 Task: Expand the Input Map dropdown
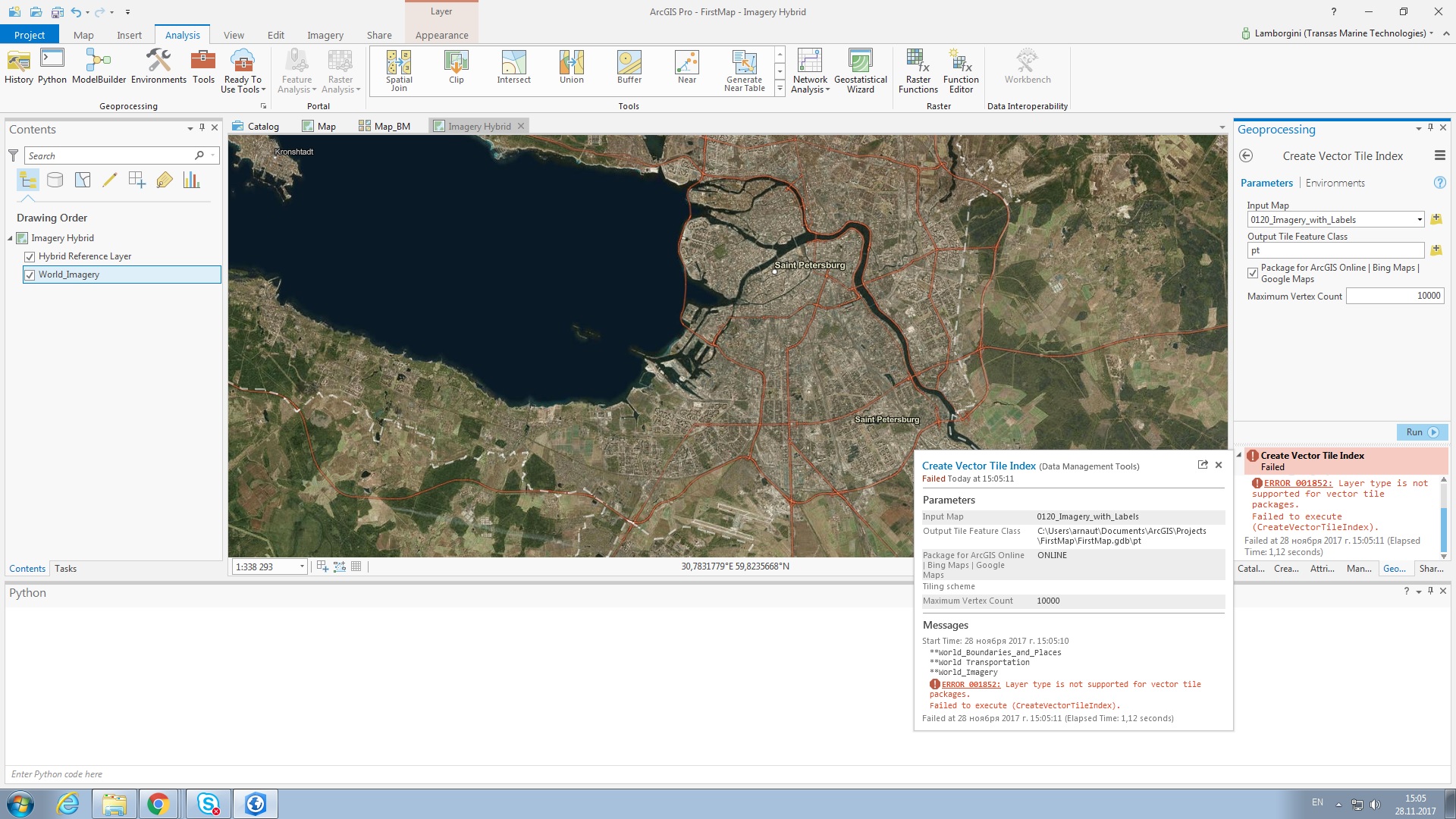pos(1417,219)
